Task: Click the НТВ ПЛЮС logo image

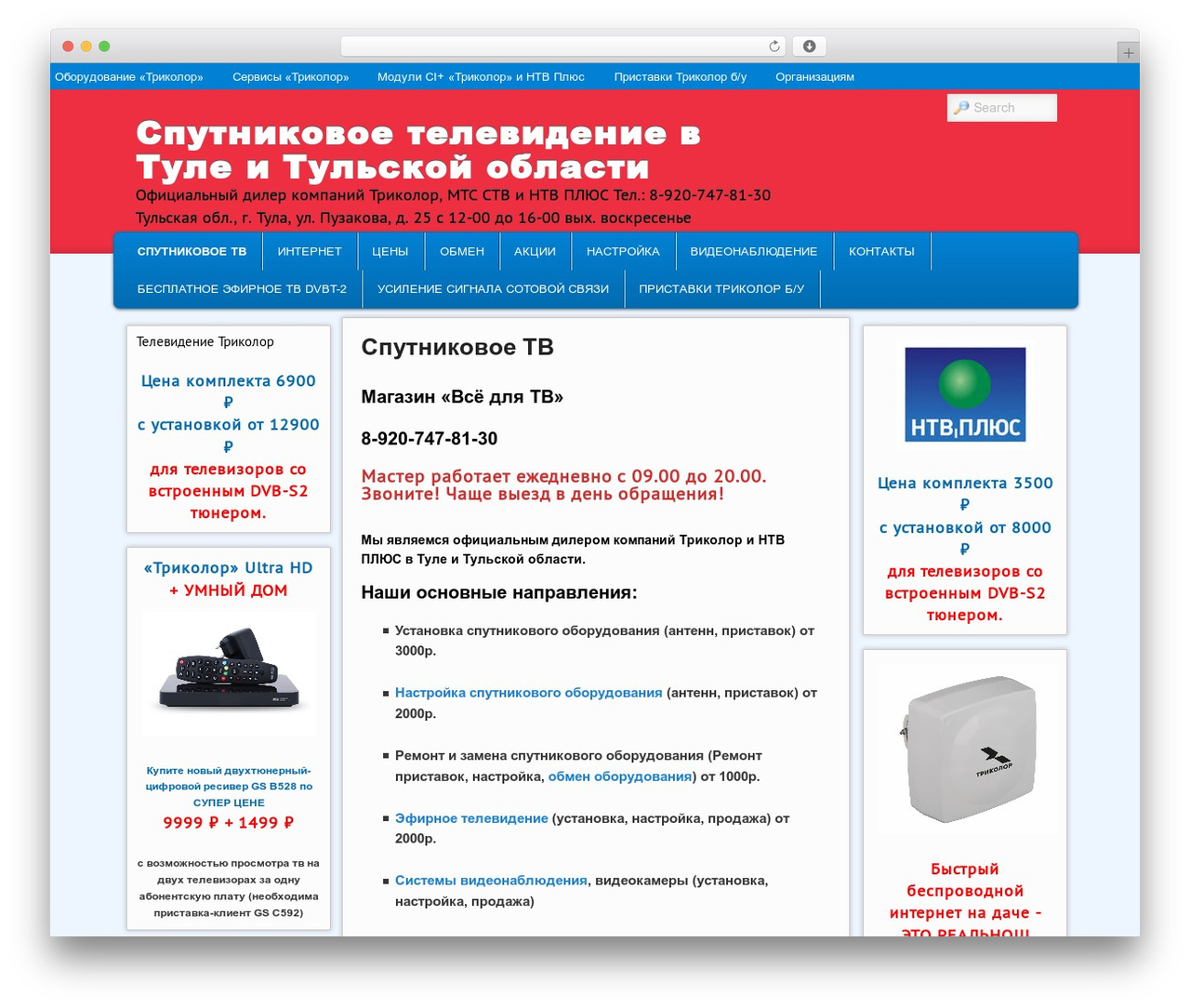Action: click(x=965, y=394)
